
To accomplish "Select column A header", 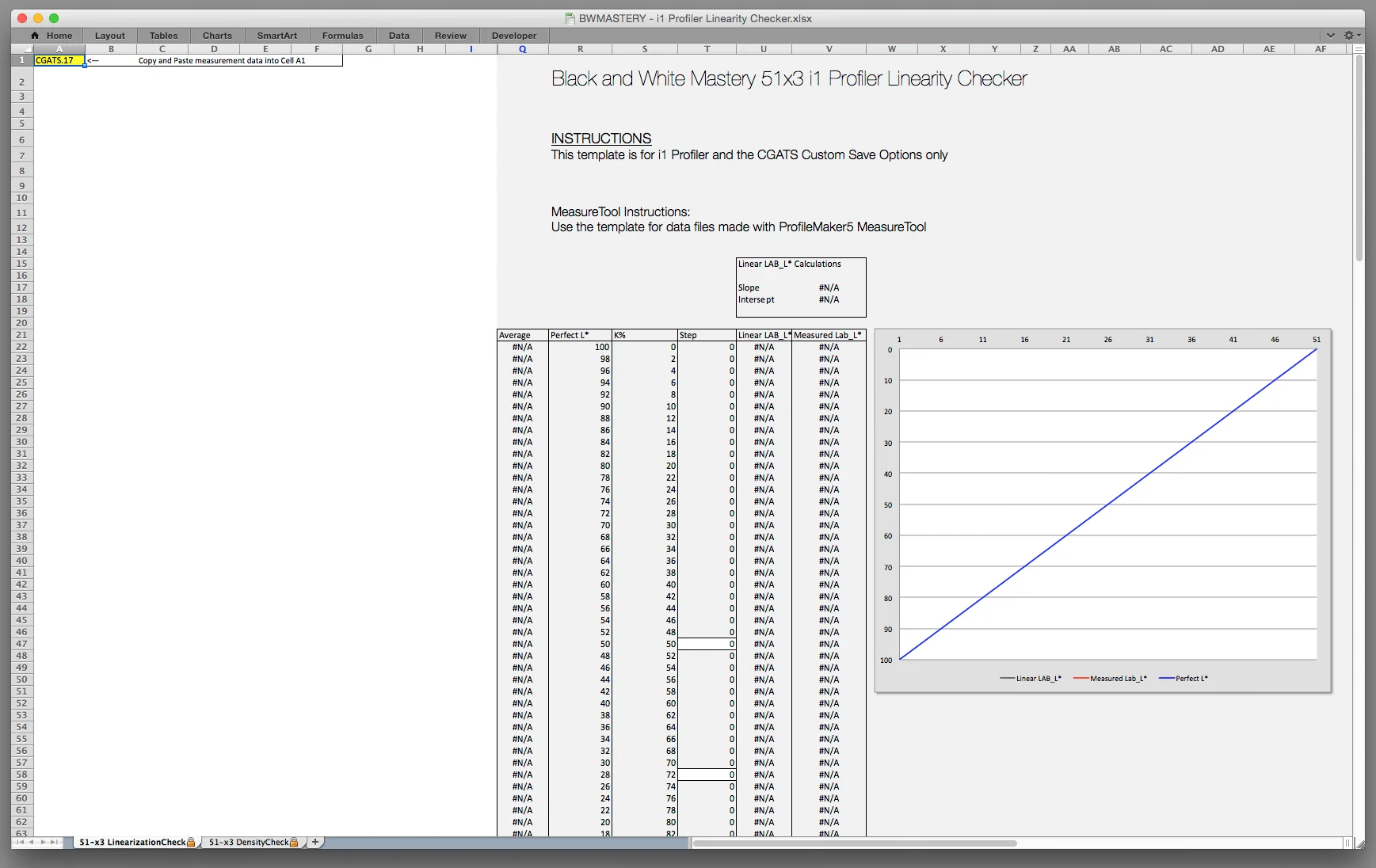I will click(59, 49).
